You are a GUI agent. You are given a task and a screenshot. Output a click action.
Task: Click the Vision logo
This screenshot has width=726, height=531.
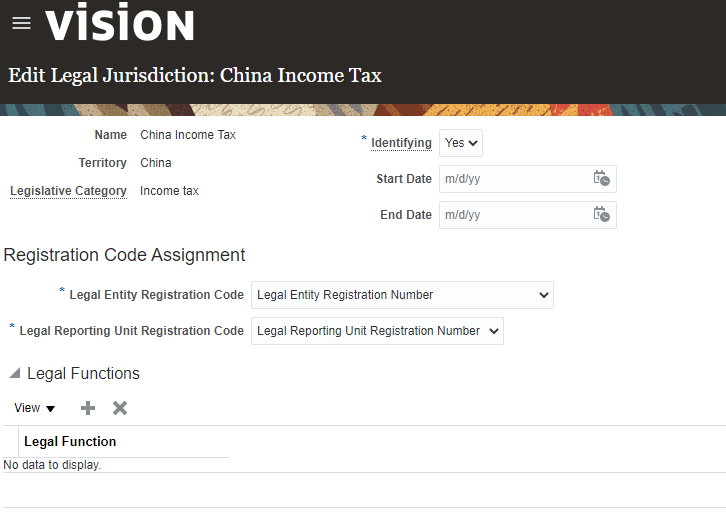pyautogui.click(x=120, y=24)
